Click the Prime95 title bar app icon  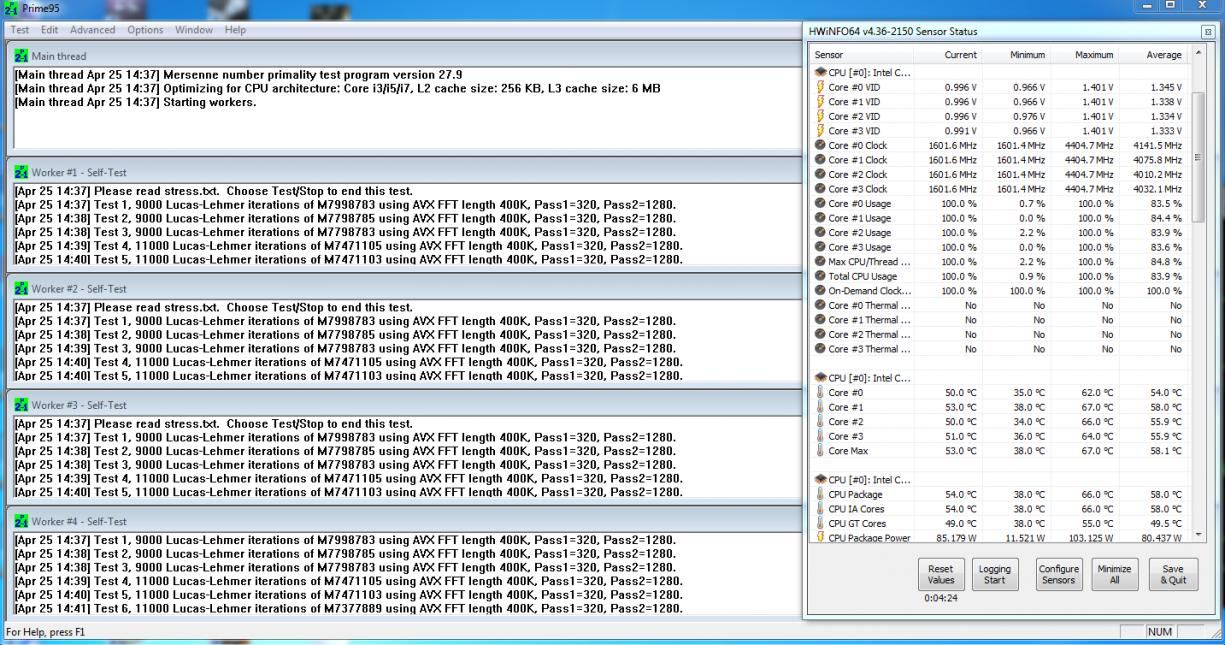[10, 7]
